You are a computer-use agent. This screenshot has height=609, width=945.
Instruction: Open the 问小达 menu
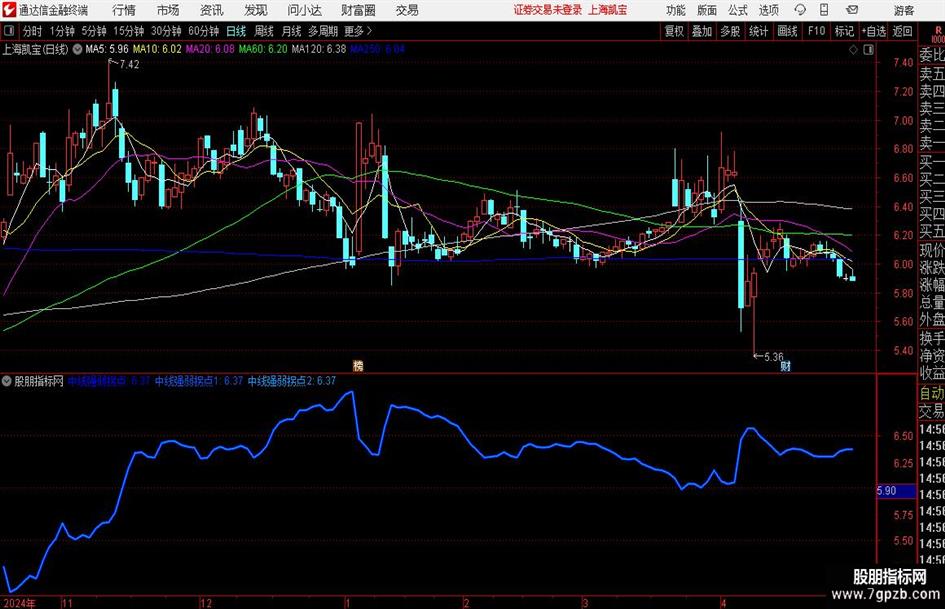pyautogui.click(x=304, y=10)
